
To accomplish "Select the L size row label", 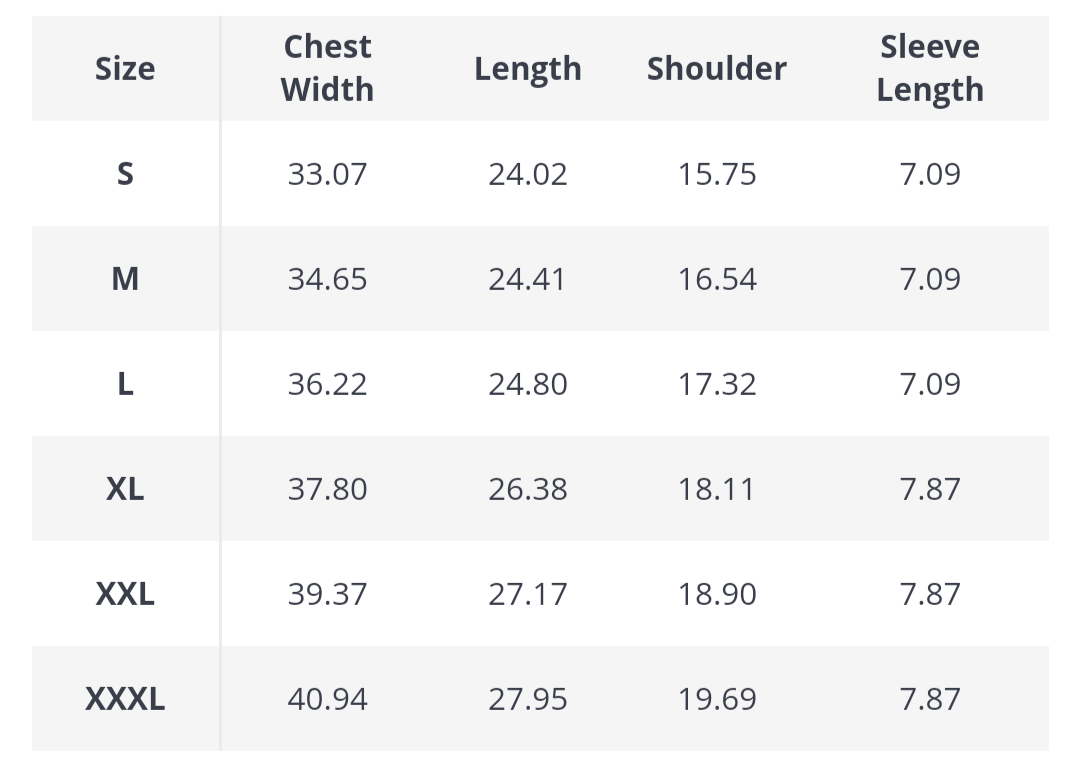I will [125, 384].
